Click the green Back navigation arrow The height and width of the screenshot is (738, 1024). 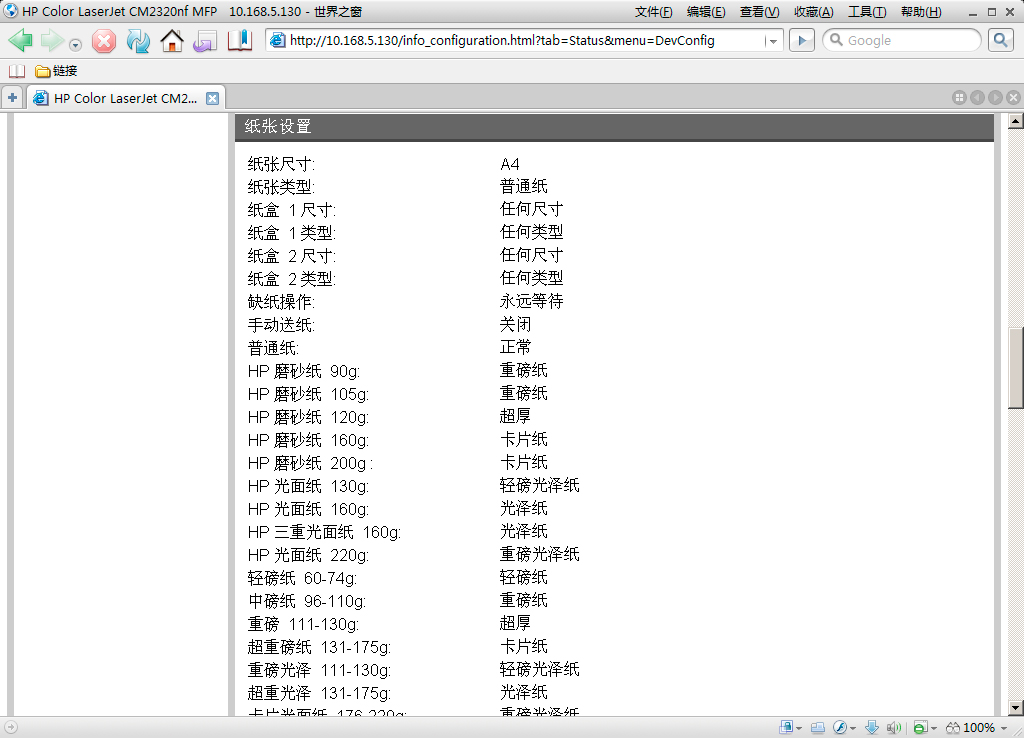click(21, 41)
